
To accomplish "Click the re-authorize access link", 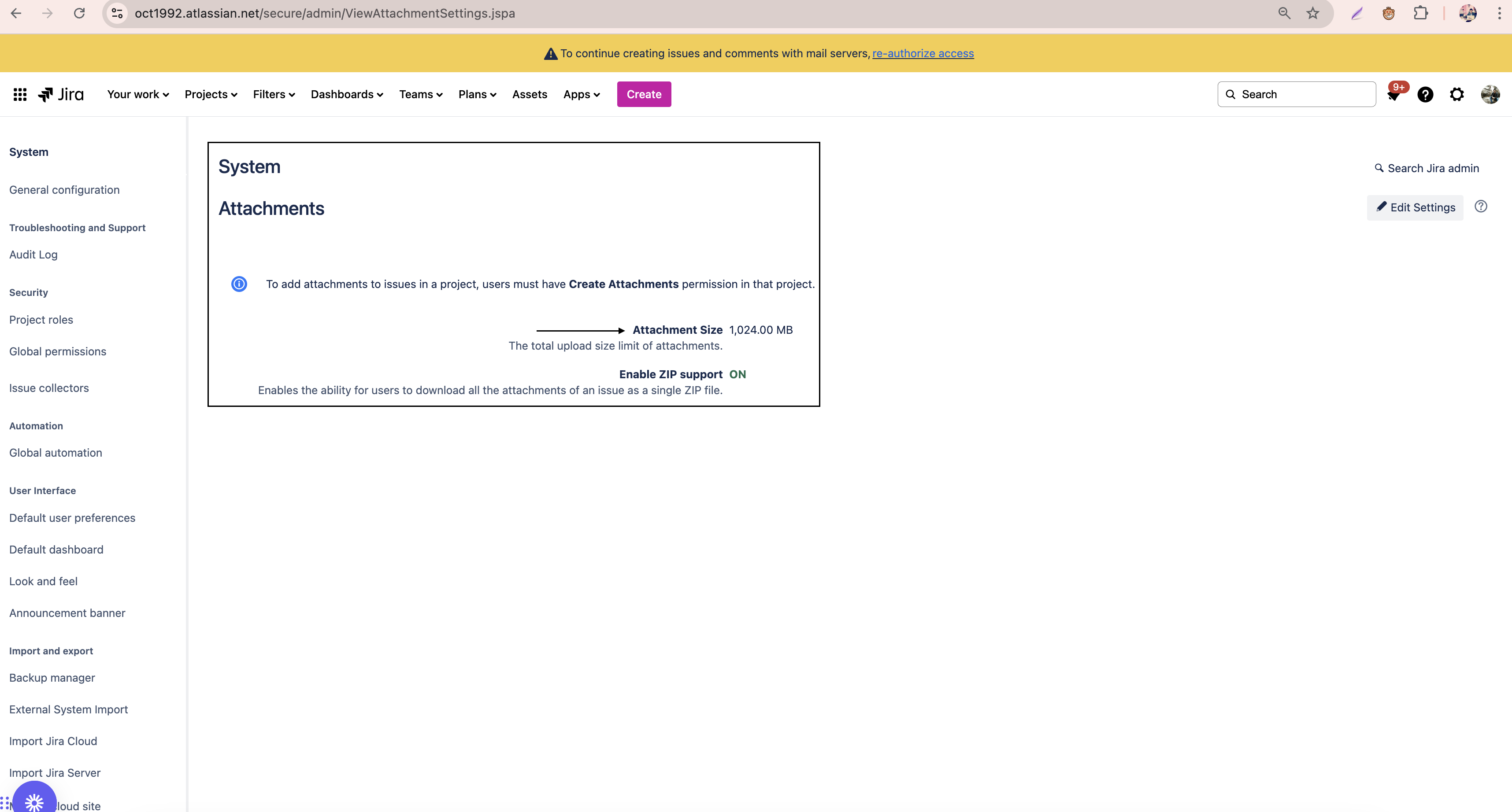I will click(923, 53).
